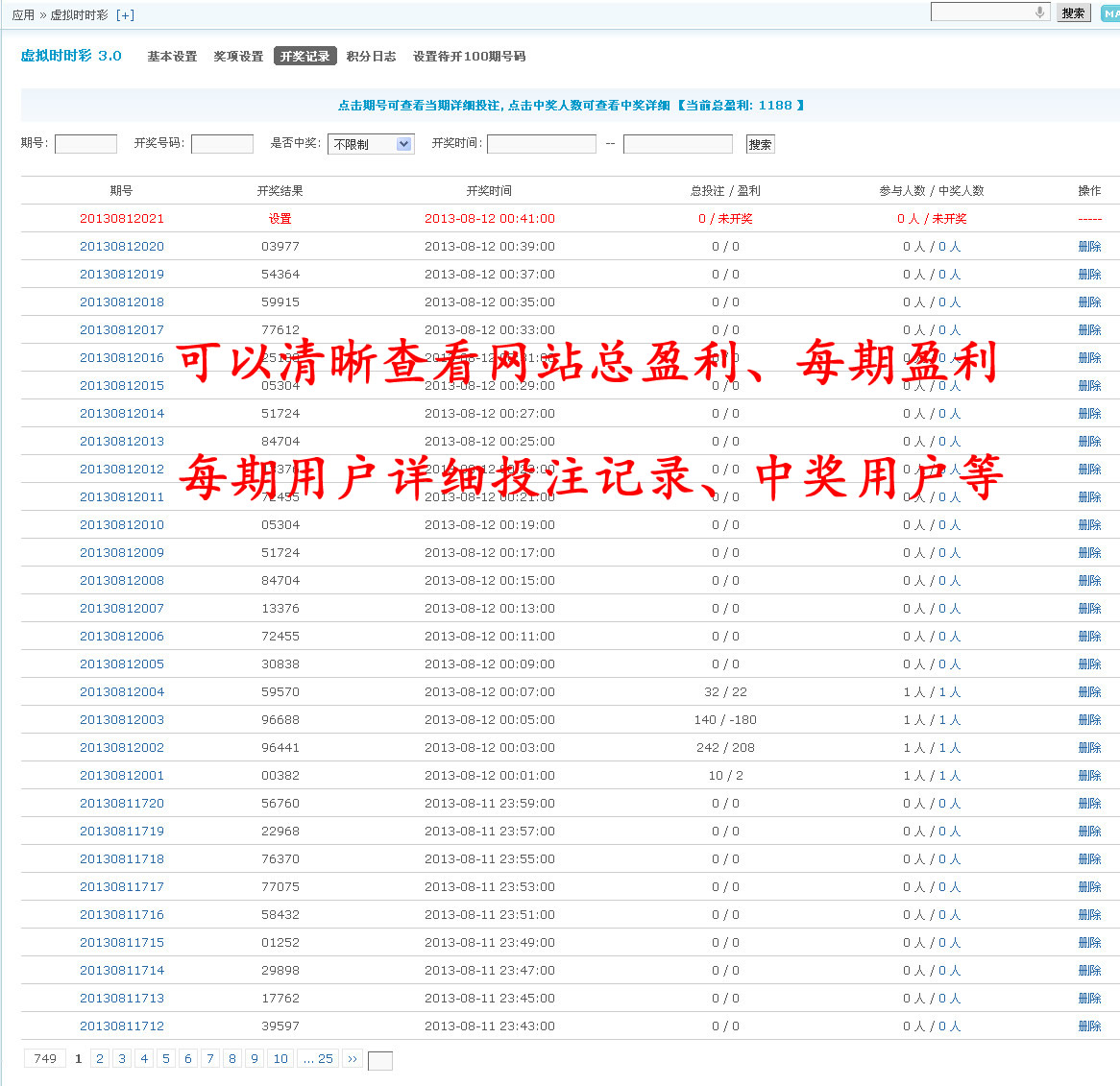Expand the 是否中奖 dropdown showing 不限制
The width and height of the screenshot is (1120, 1086).
(x=371, y=144)
